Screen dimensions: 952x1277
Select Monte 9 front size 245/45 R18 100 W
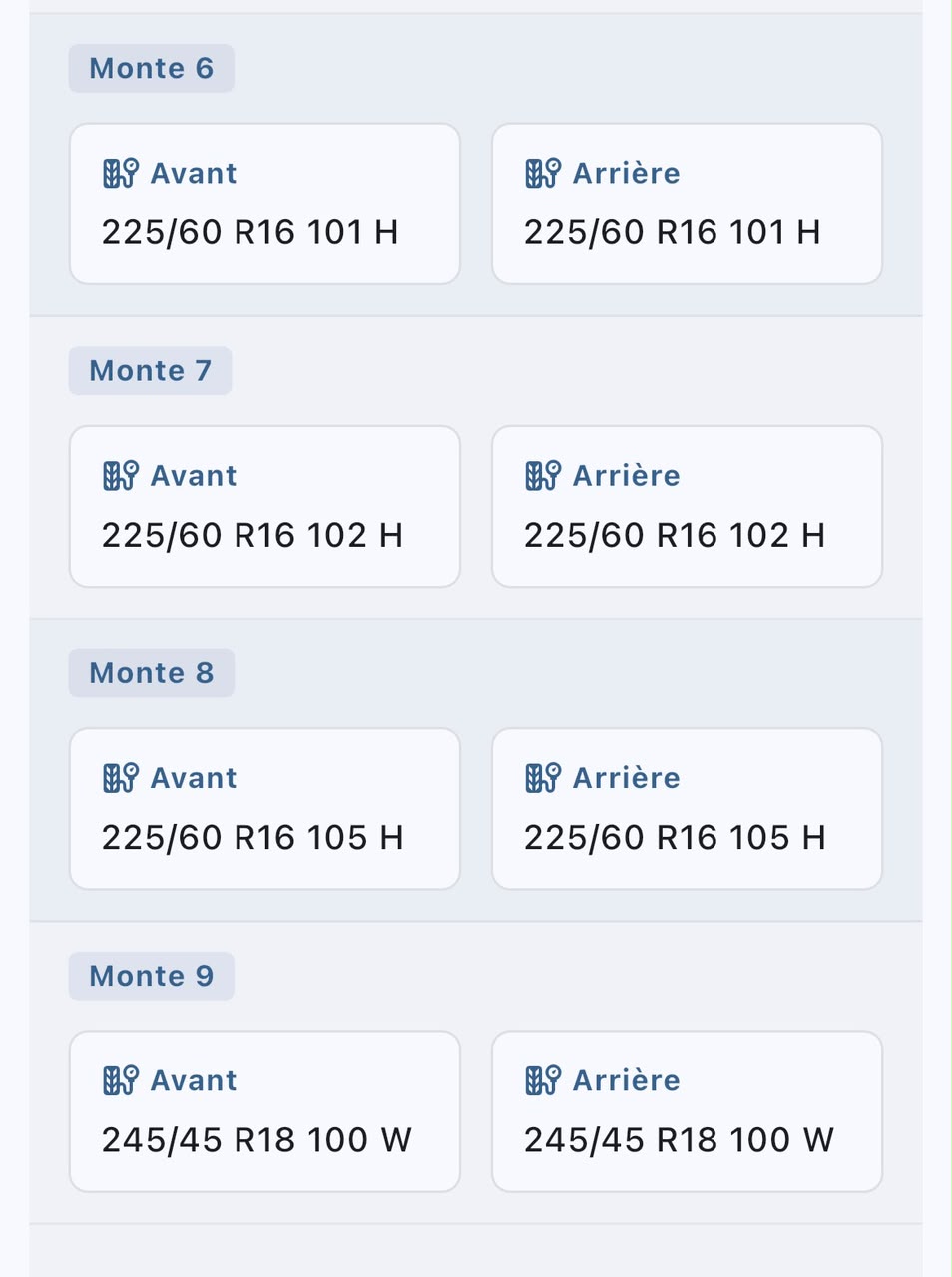pyautogui.click(x=256, y=1139)
